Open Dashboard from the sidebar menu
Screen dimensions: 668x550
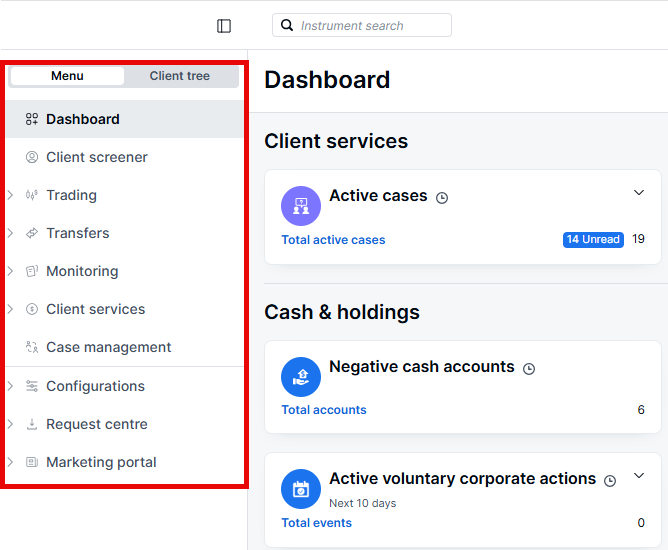83,119
